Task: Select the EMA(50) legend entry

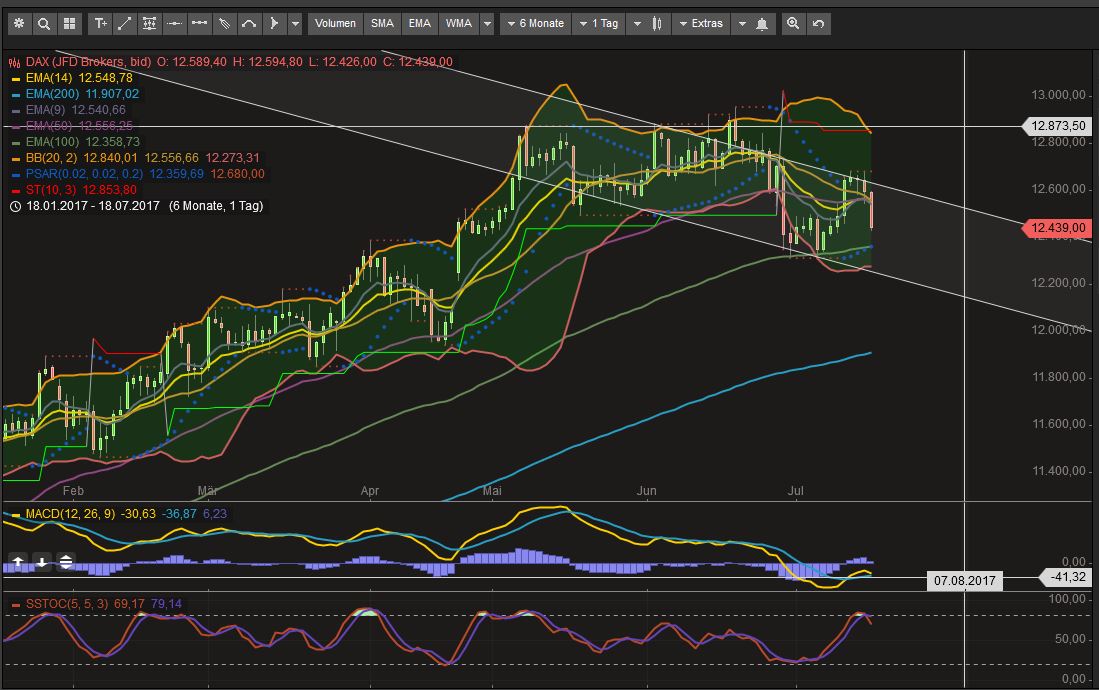Action: coord(79,126)
